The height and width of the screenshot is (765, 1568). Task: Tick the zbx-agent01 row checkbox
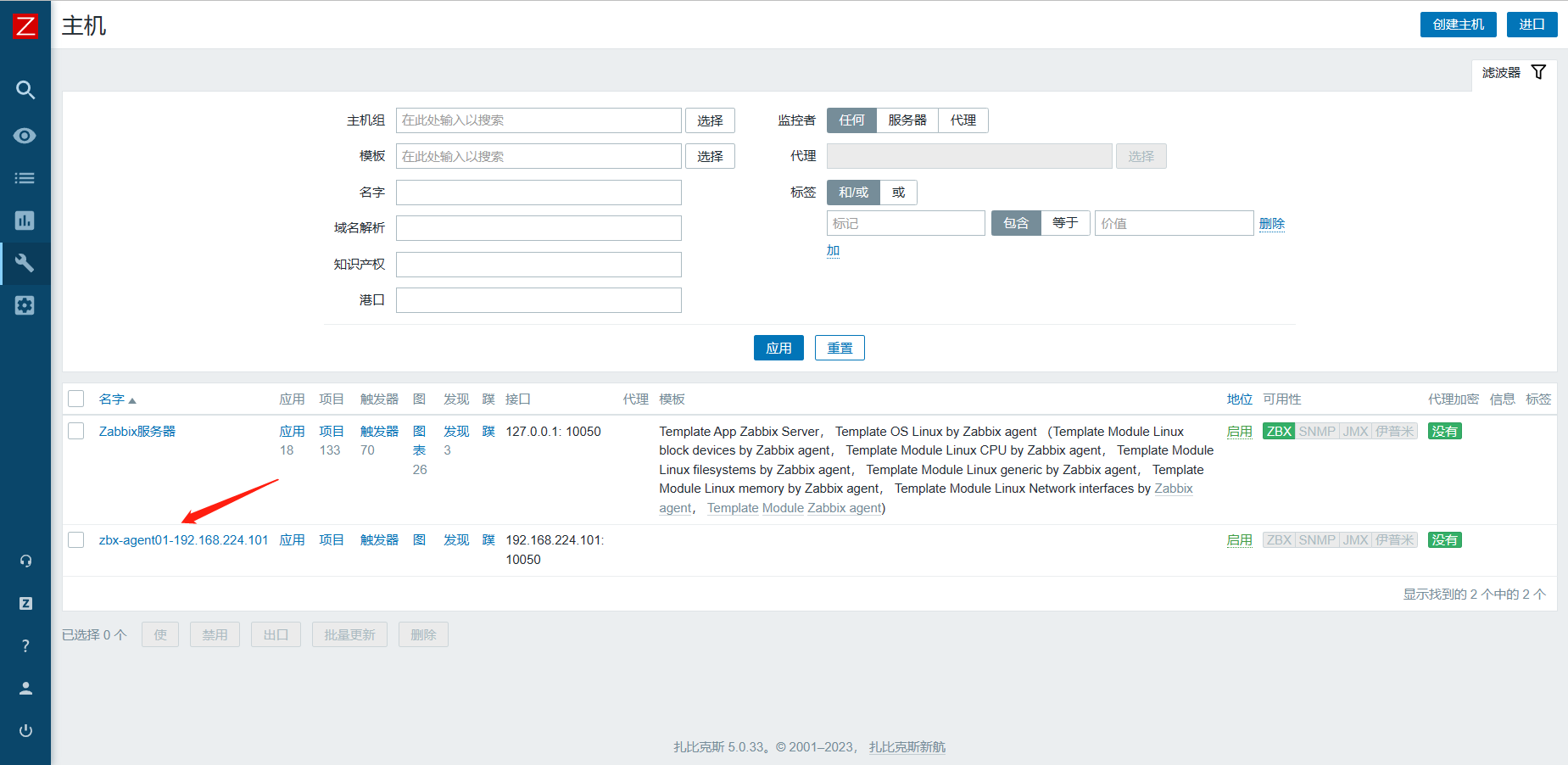pyautogui.click(x=76, y=539)
